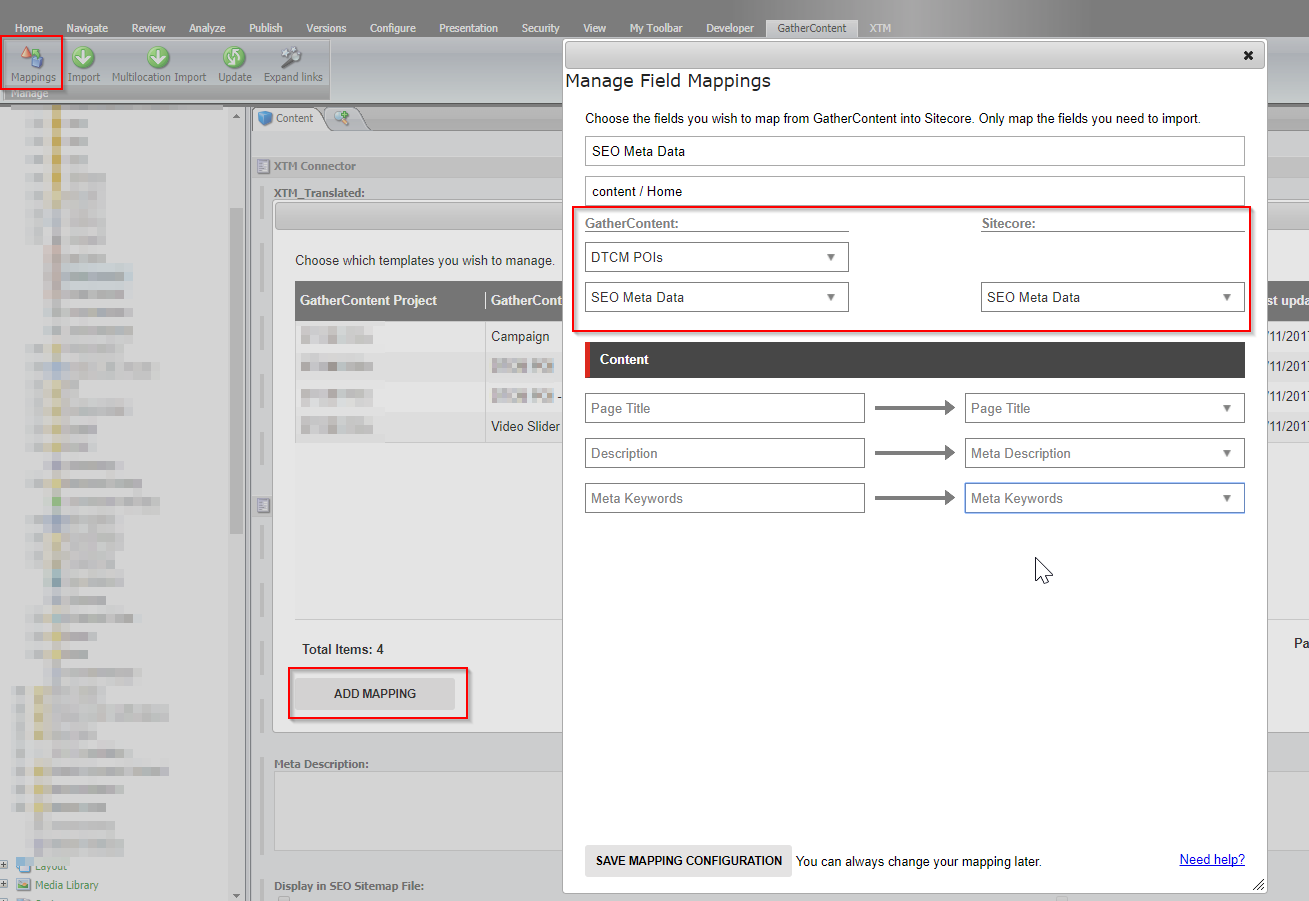Open GatherContent SEO Meta Data template dropdown
This screenshot has height=901, width=1309.
717,297
